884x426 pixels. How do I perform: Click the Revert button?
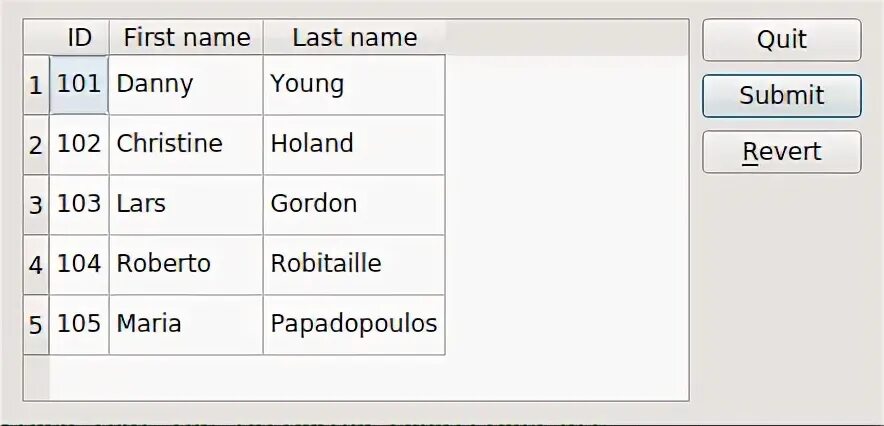click(x=781, y=152)
